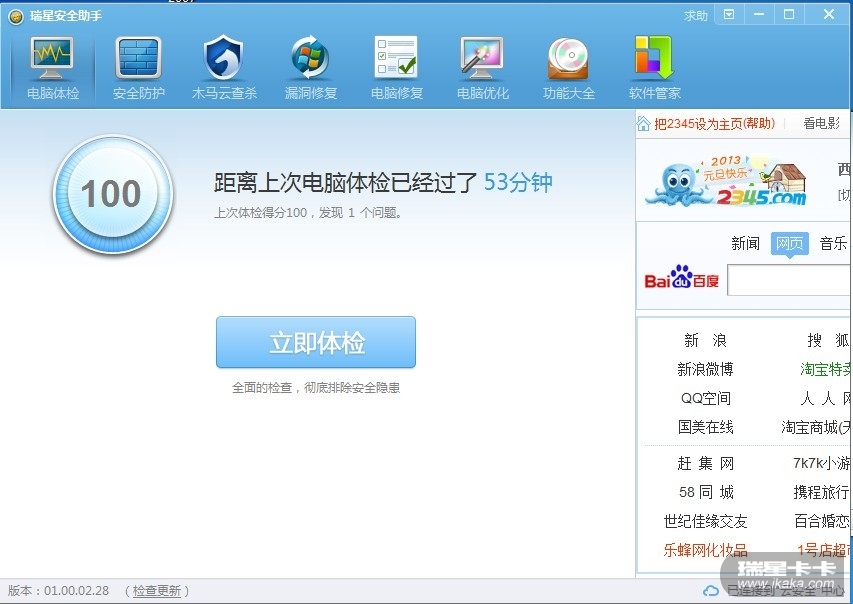Start checkup with 立即体检 button
The image size is (853, 604).
tap(316, 342)
